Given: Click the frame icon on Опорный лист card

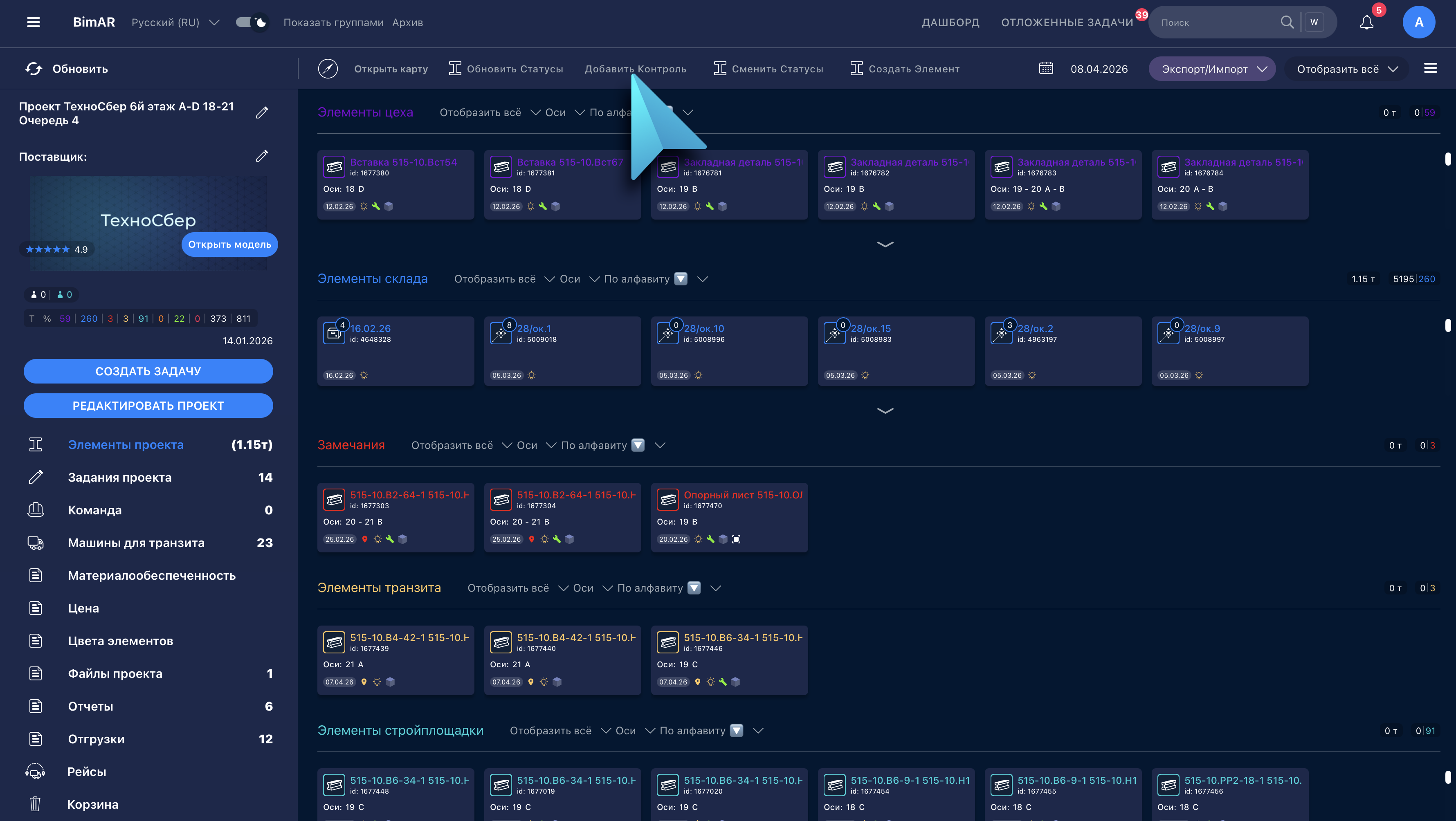Looking at the screenshot, I should pyautogui.click(x=736, y=539).
